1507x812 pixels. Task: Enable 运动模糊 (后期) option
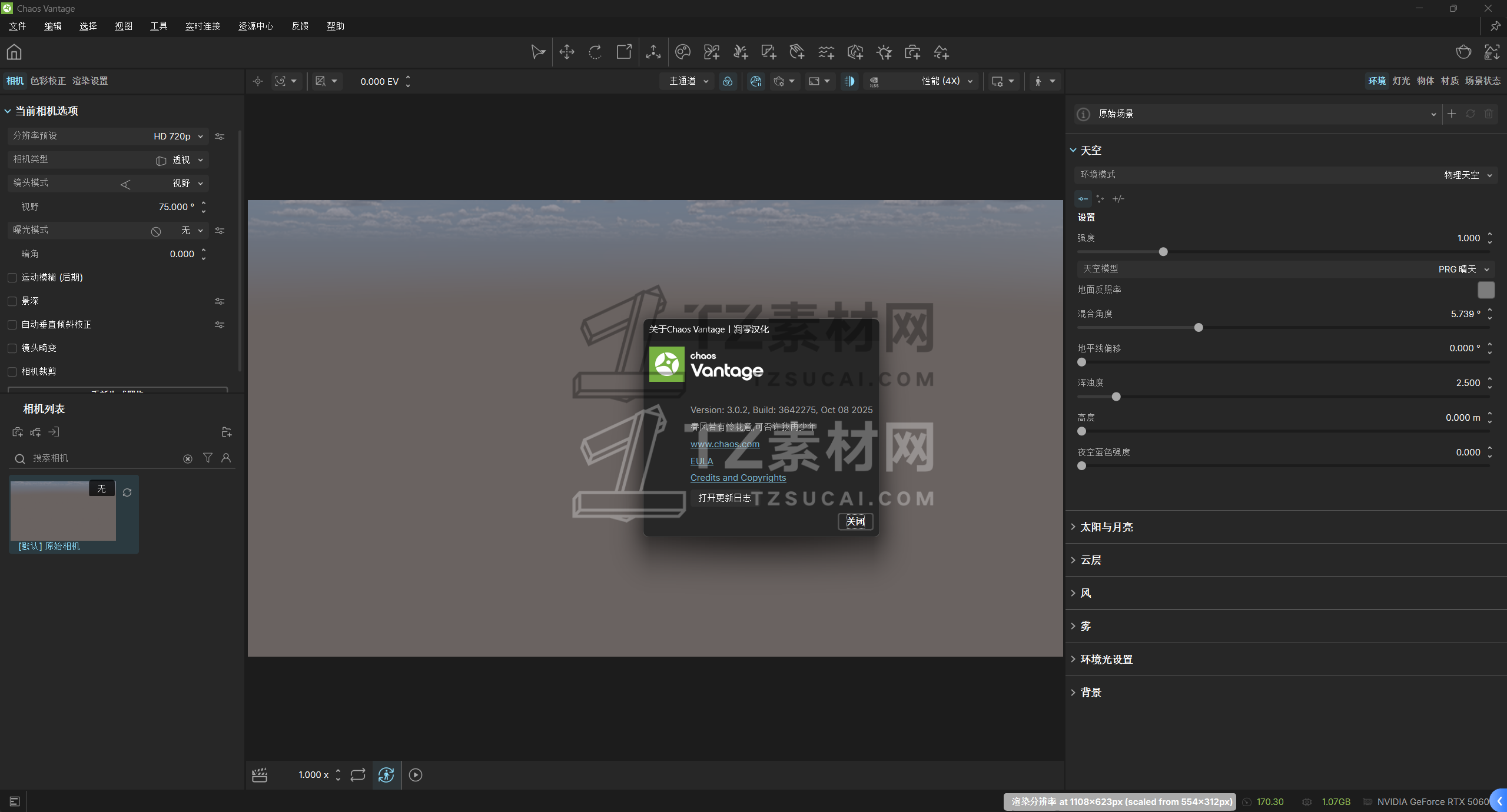pyautogui.click(x=12, y=277)
